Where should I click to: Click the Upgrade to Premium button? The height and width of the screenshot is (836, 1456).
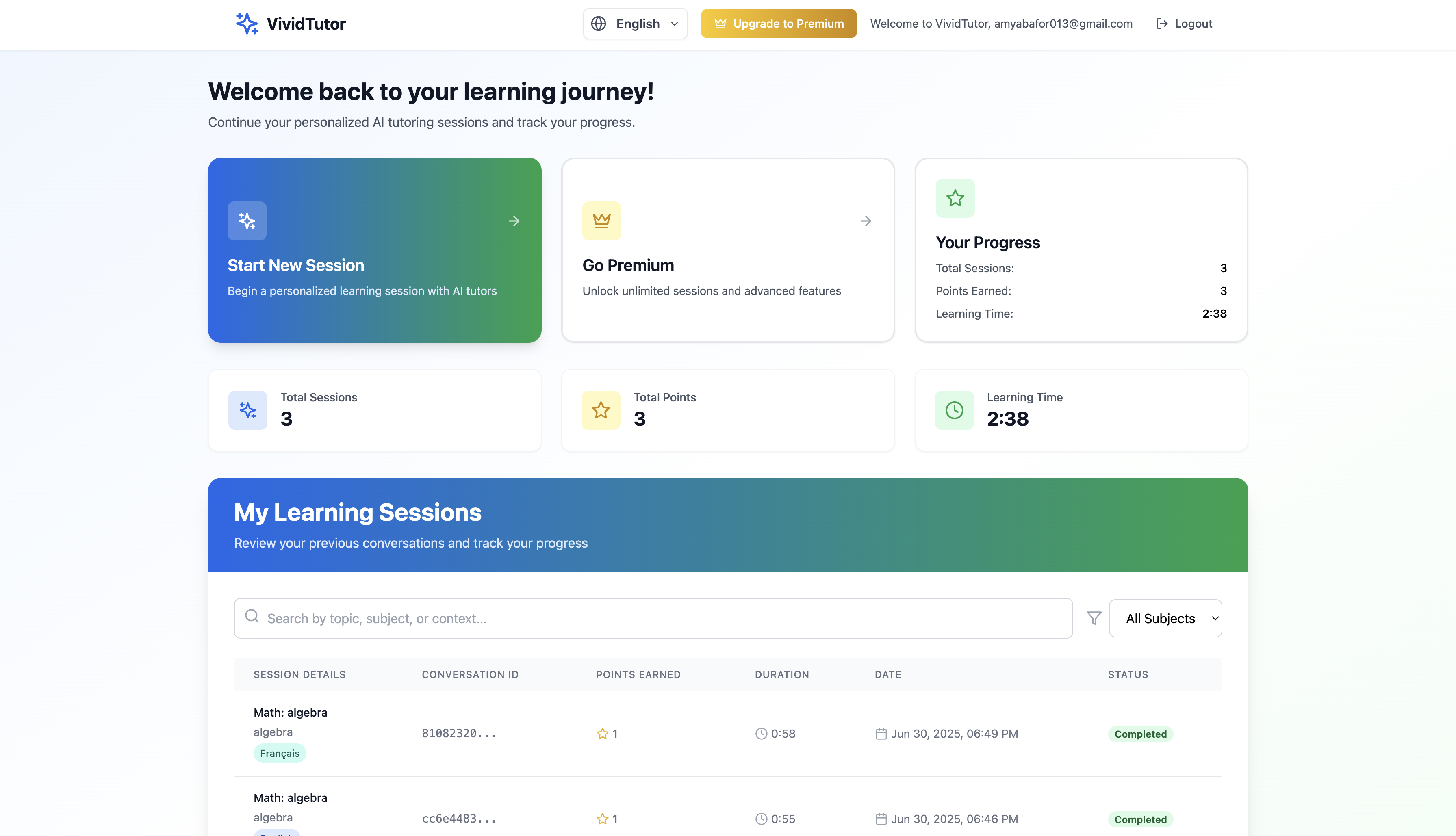point(778,24)
